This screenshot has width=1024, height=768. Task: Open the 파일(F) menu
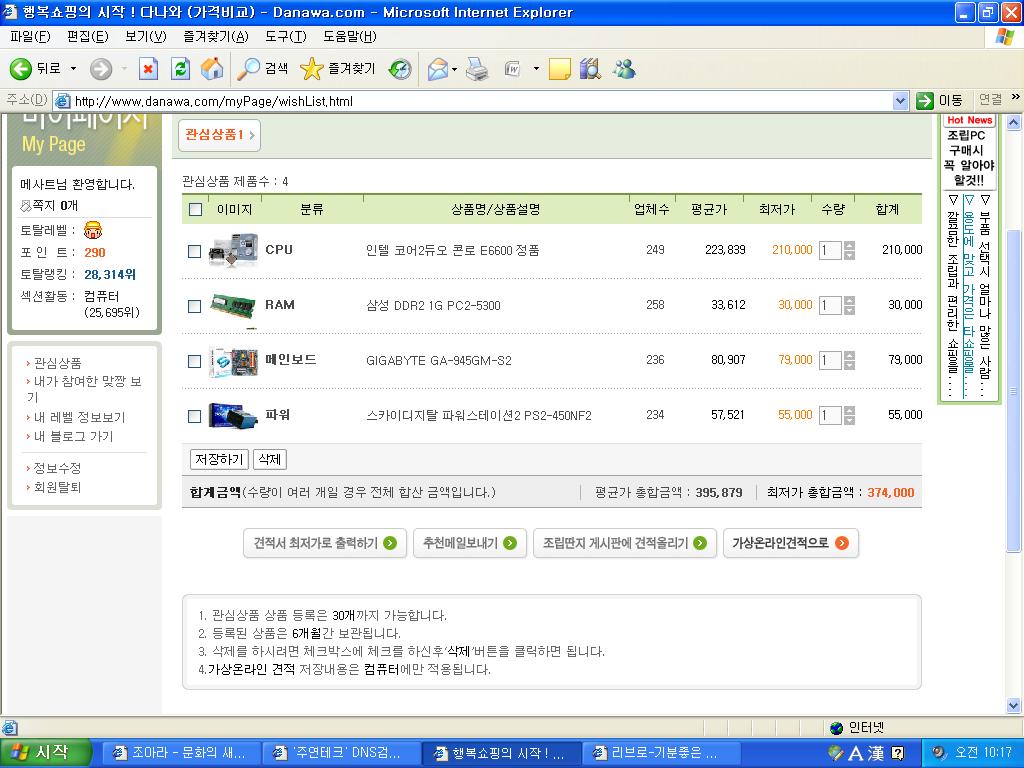[31, 37]
